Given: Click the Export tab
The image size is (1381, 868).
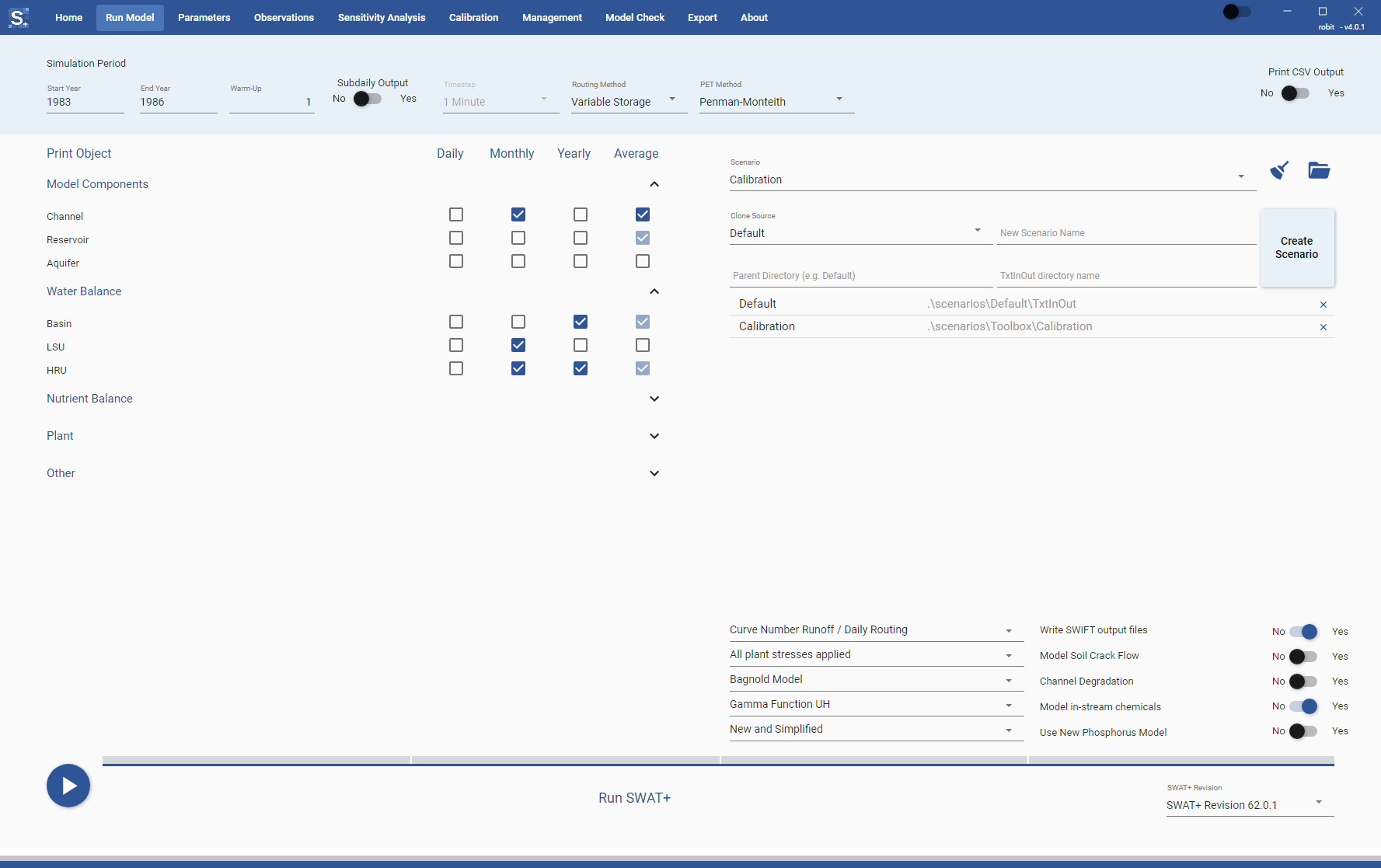Looking at the screenshot, I should [703, 18].
